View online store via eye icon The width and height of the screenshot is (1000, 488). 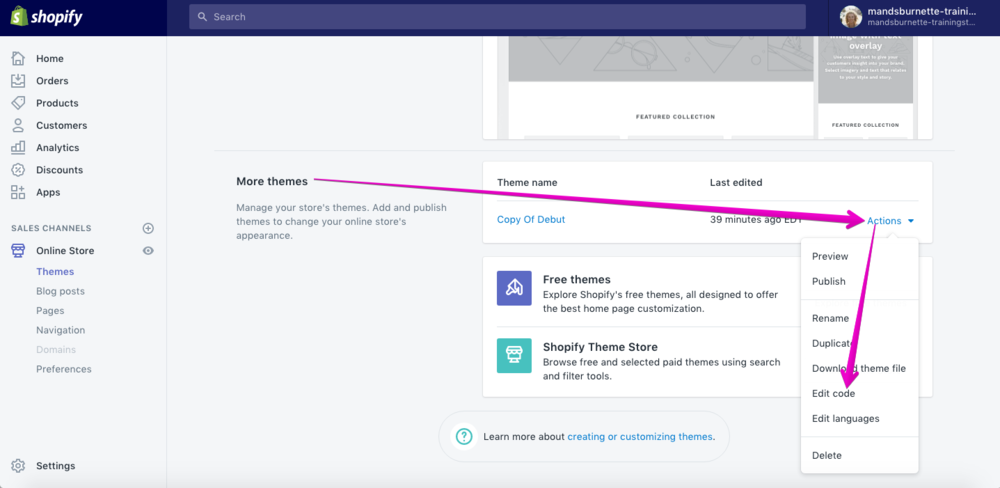coord(148,251)
